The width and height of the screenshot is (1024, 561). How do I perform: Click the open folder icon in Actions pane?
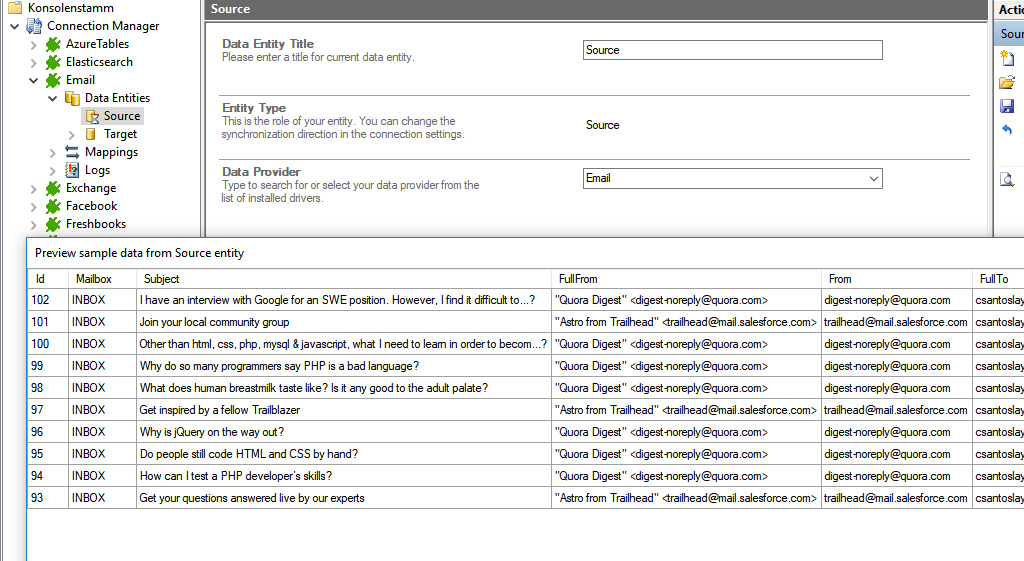coord(1007,83)
